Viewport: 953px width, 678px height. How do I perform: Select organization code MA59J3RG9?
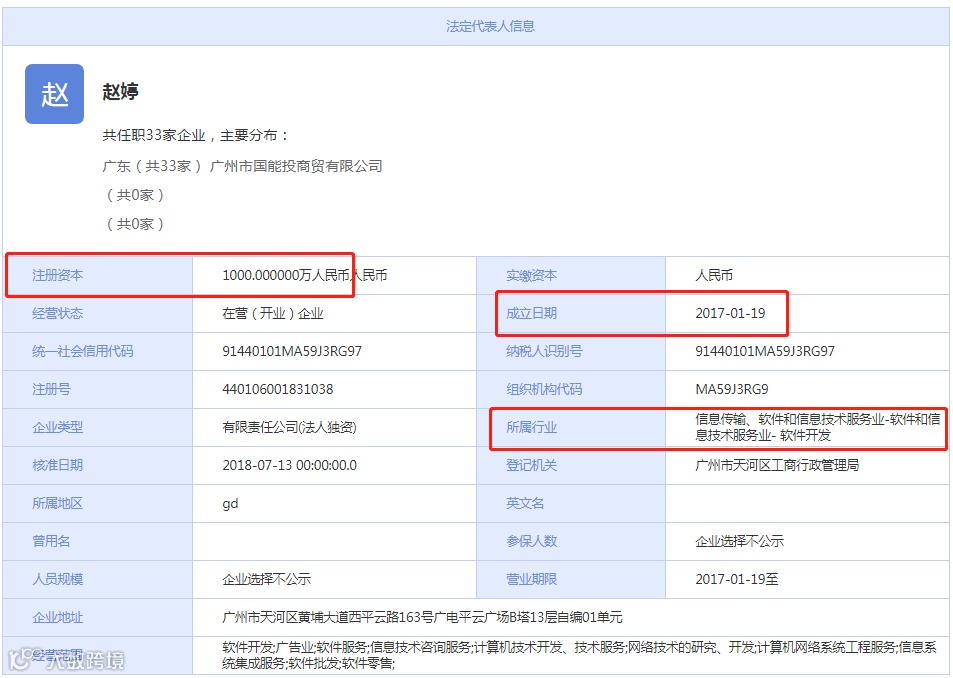pyautogui.click(x=732, y=389)
